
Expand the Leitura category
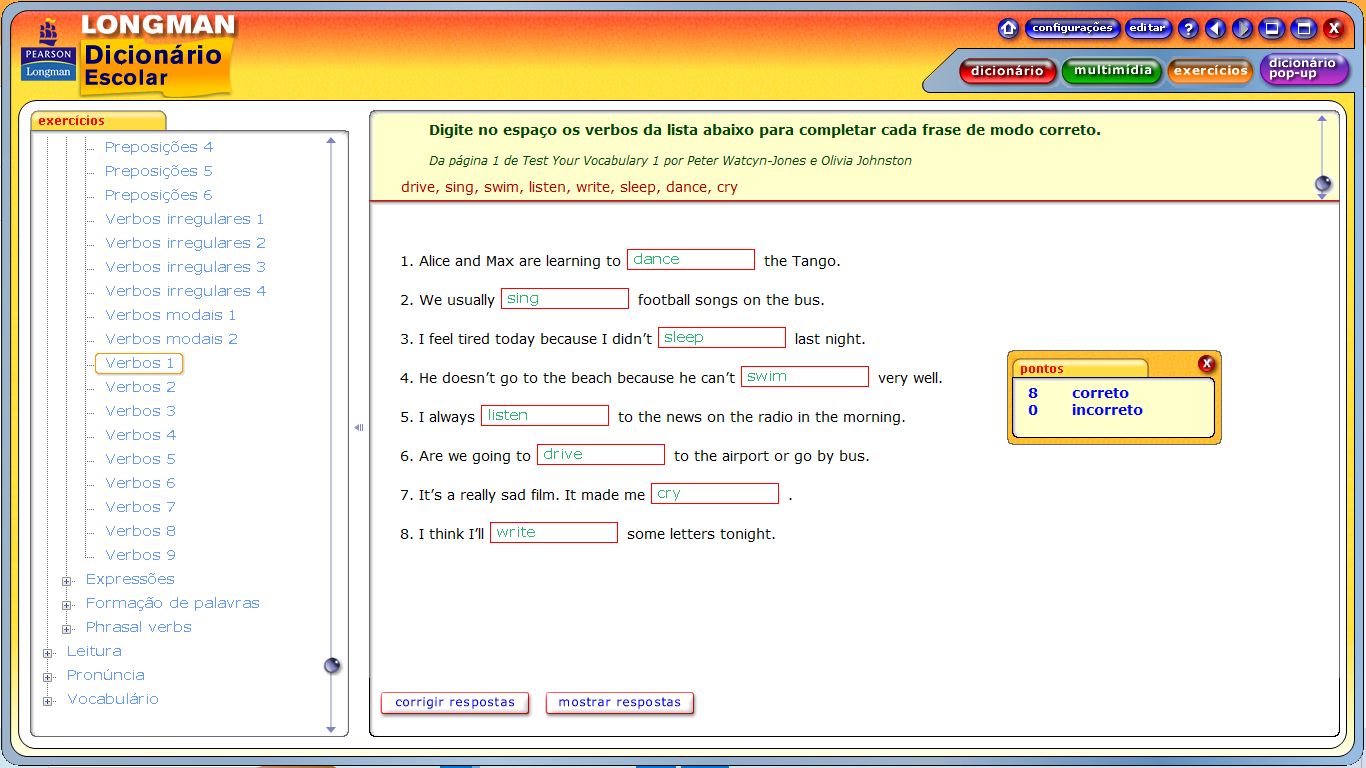click(x=48, y=653)
